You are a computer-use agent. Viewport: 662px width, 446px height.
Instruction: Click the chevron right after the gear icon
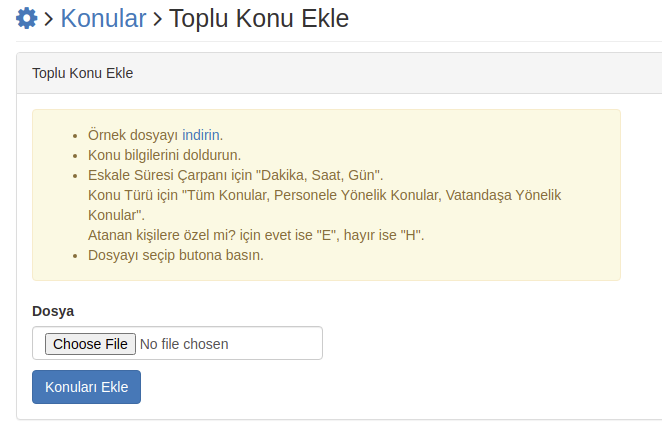(x=49, y=19)
